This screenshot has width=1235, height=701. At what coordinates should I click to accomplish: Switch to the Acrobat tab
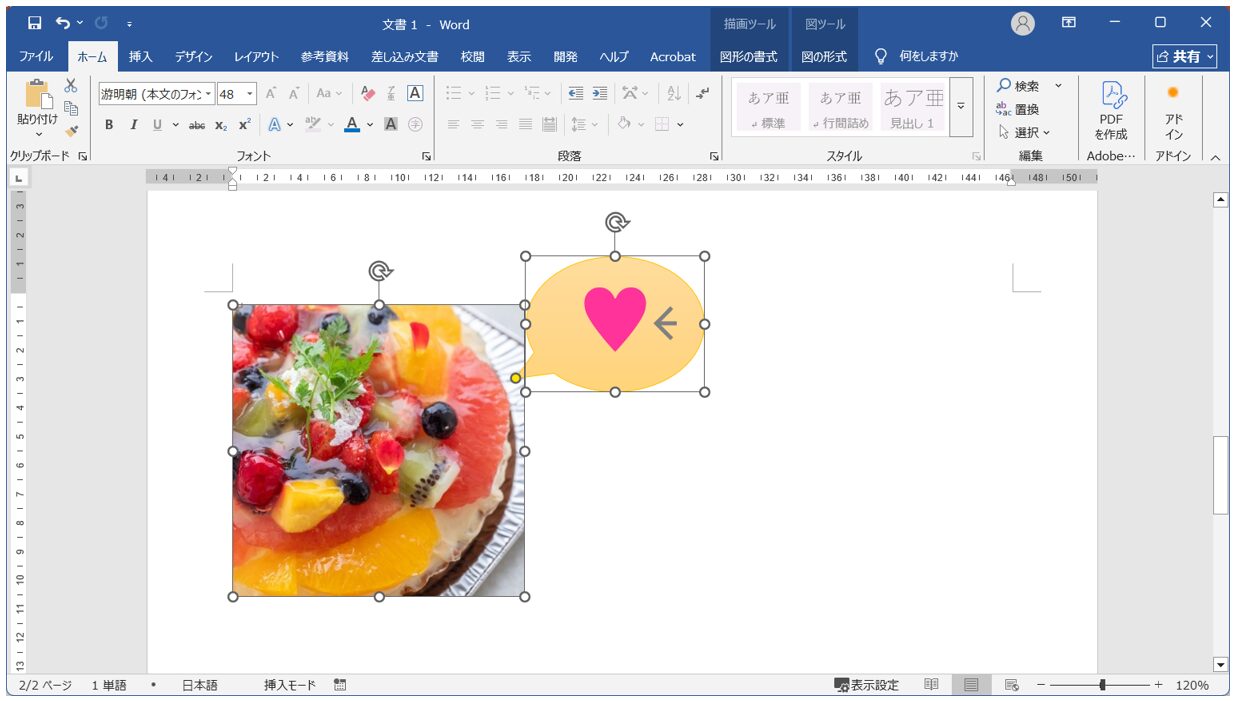pos(673,57)
